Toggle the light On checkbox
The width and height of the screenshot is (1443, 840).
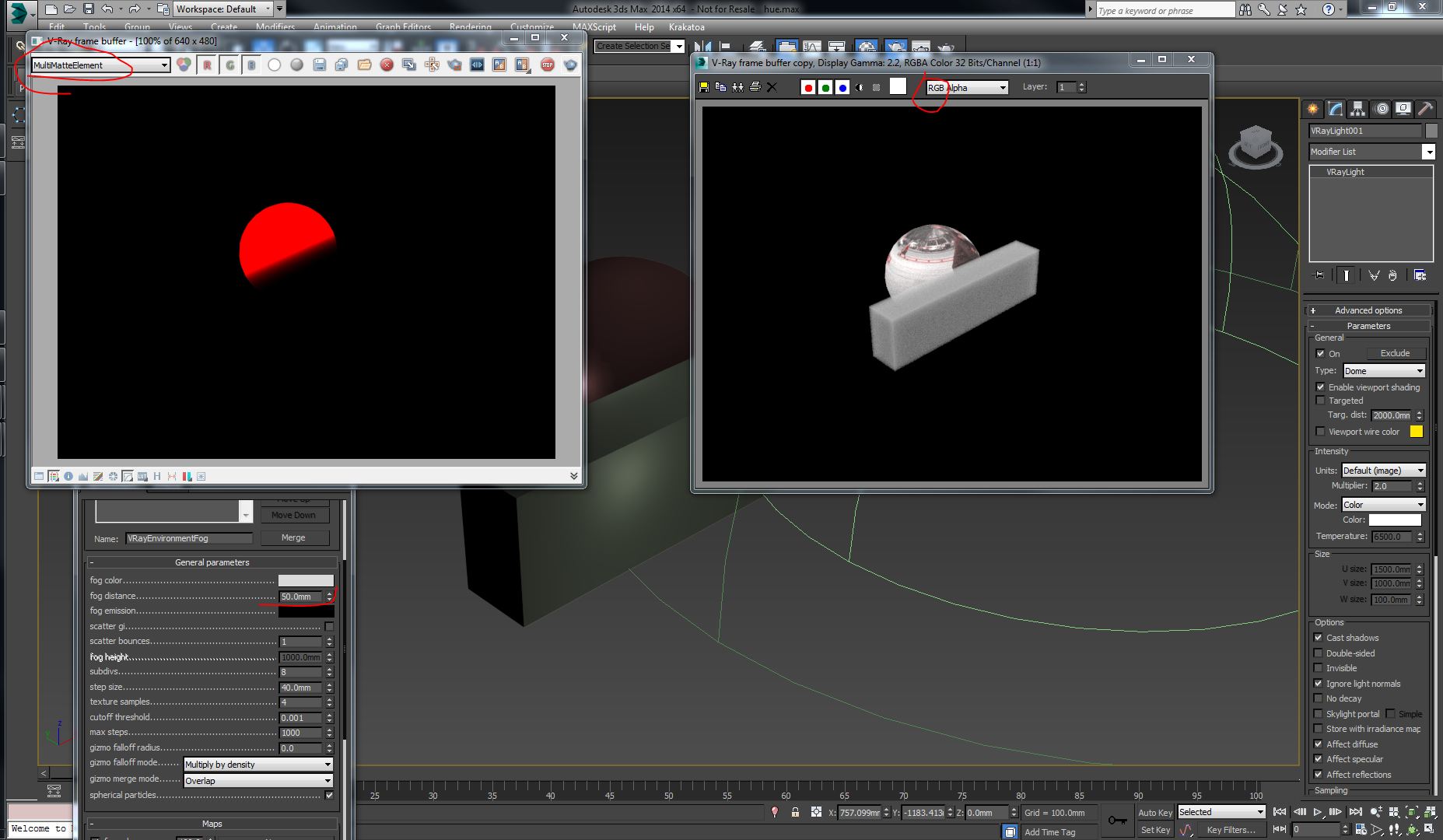point(1320,353)
